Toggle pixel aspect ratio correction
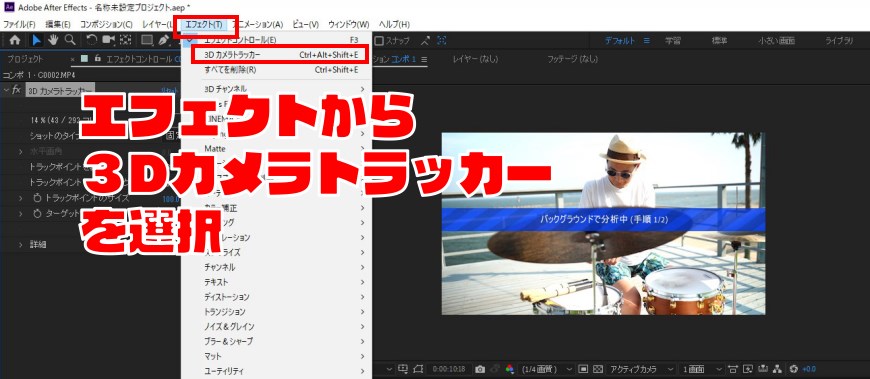This screenshot has height=379, width=870. coord(734,369)
